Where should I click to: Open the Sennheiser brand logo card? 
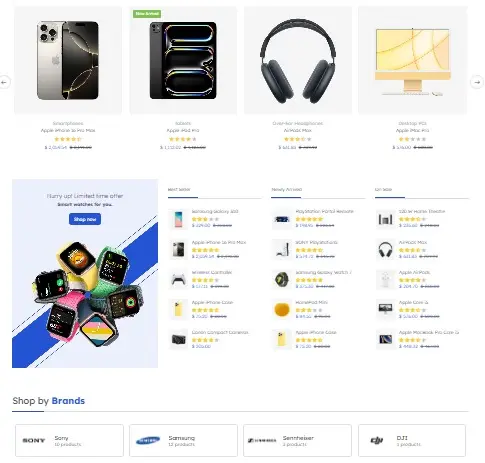click(x=297, y=440)
